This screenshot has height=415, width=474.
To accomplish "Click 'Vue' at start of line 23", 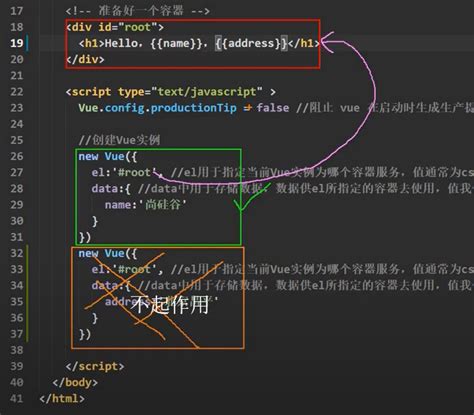I will pos(88,108).
